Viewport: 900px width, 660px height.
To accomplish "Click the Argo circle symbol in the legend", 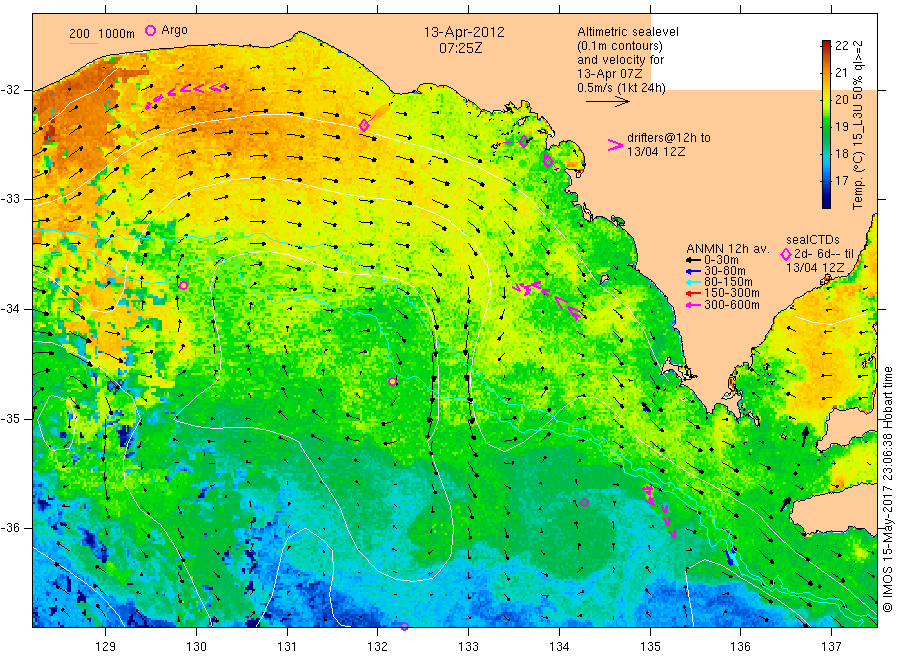I will pos(150,30).
